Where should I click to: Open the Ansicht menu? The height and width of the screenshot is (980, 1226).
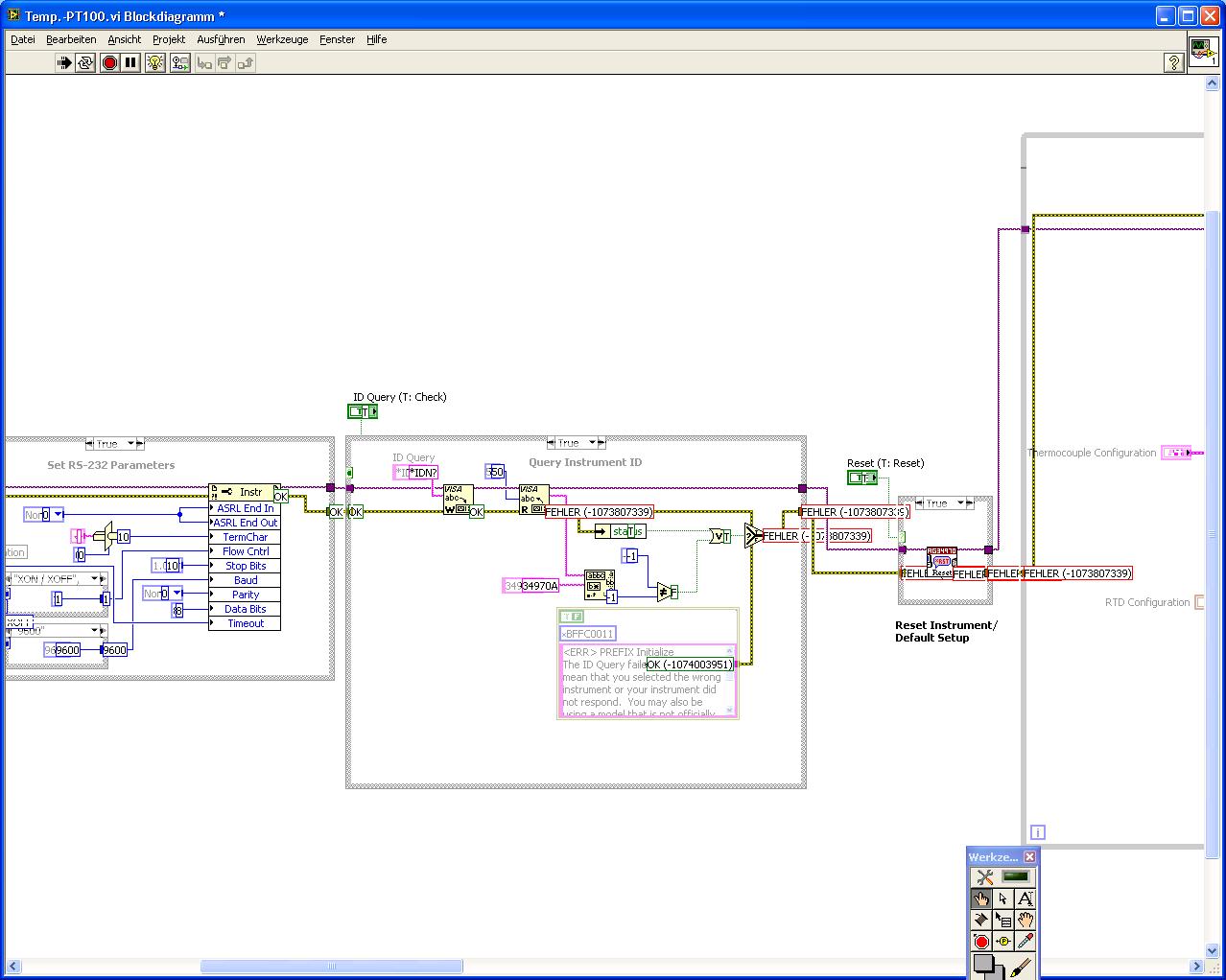tap(124, 39)
